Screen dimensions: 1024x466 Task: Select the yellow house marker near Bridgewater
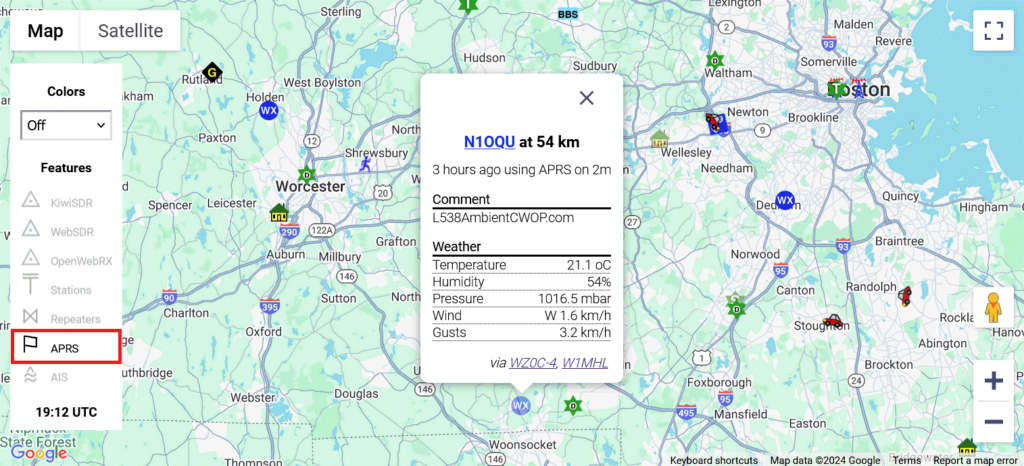967,447
